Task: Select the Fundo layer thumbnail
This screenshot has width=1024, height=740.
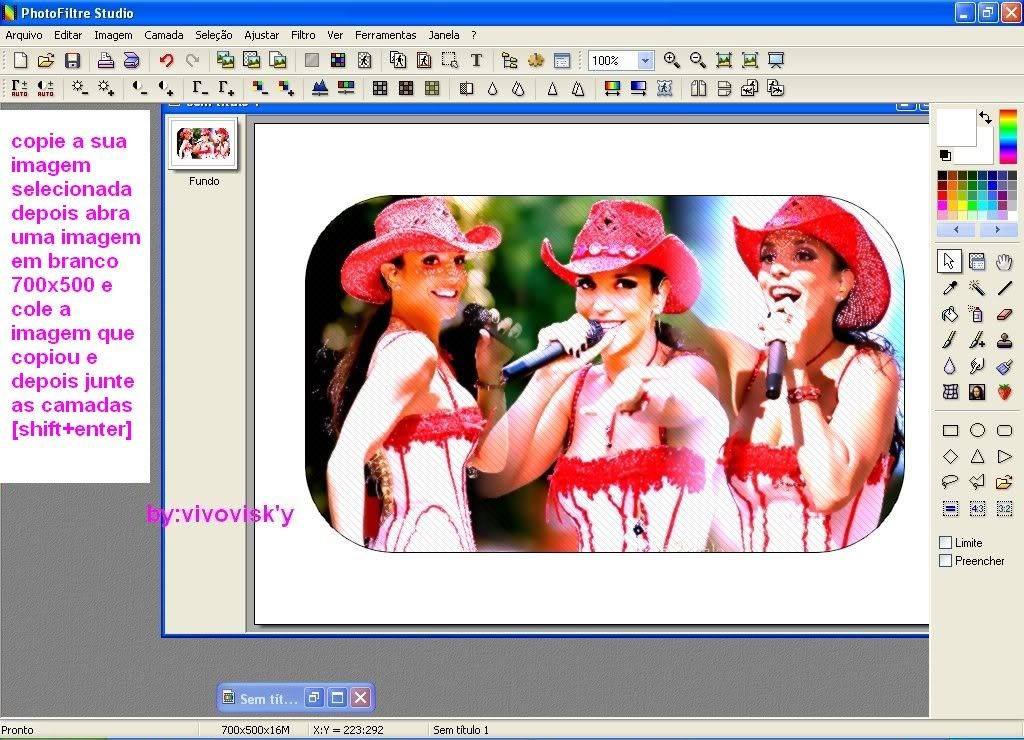Action: [204, 144]
